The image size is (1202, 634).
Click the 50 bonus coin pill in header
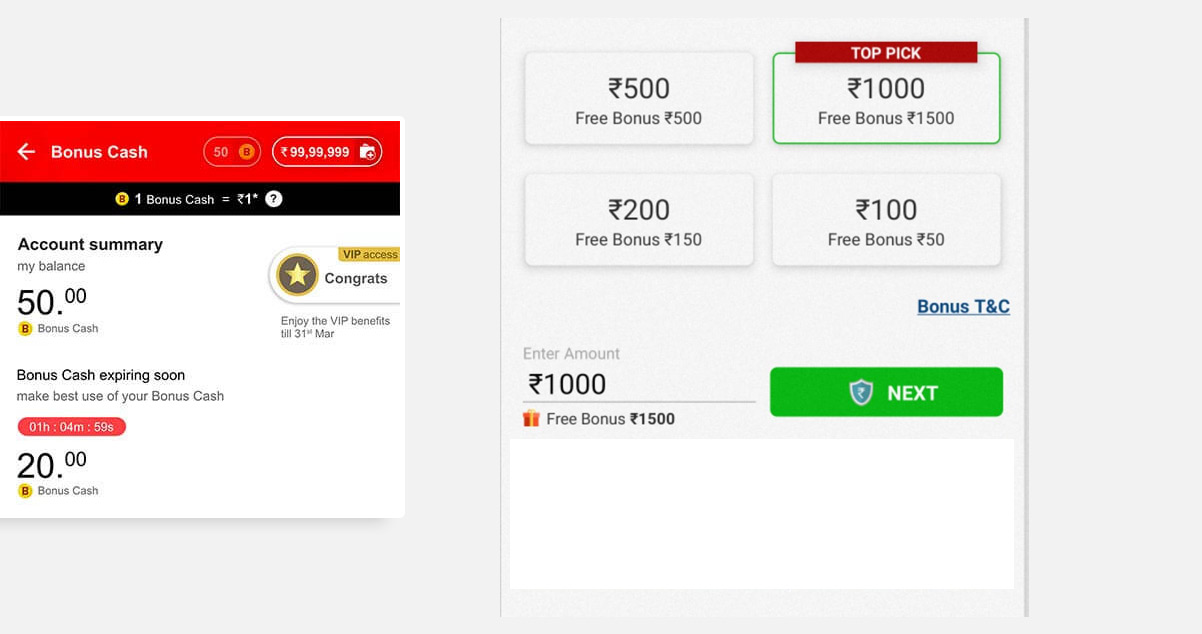(232, 152)
